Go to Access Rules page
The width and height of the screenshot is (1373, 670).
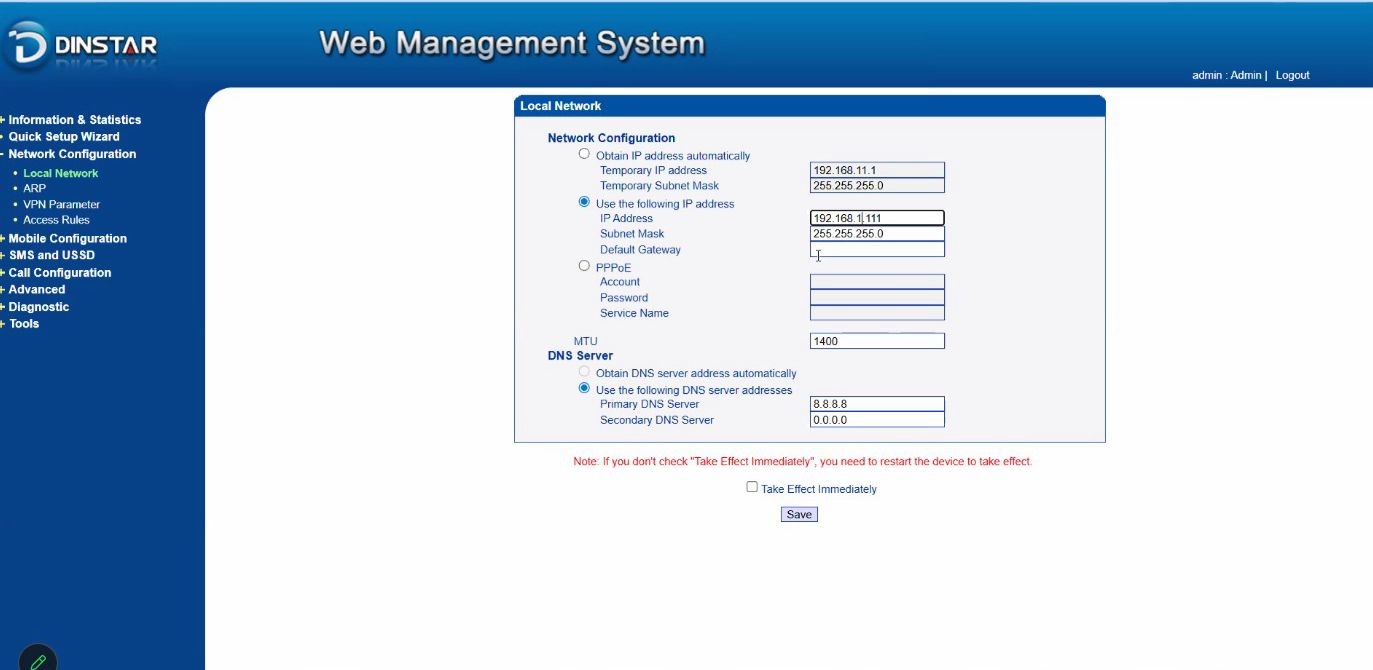56,220
